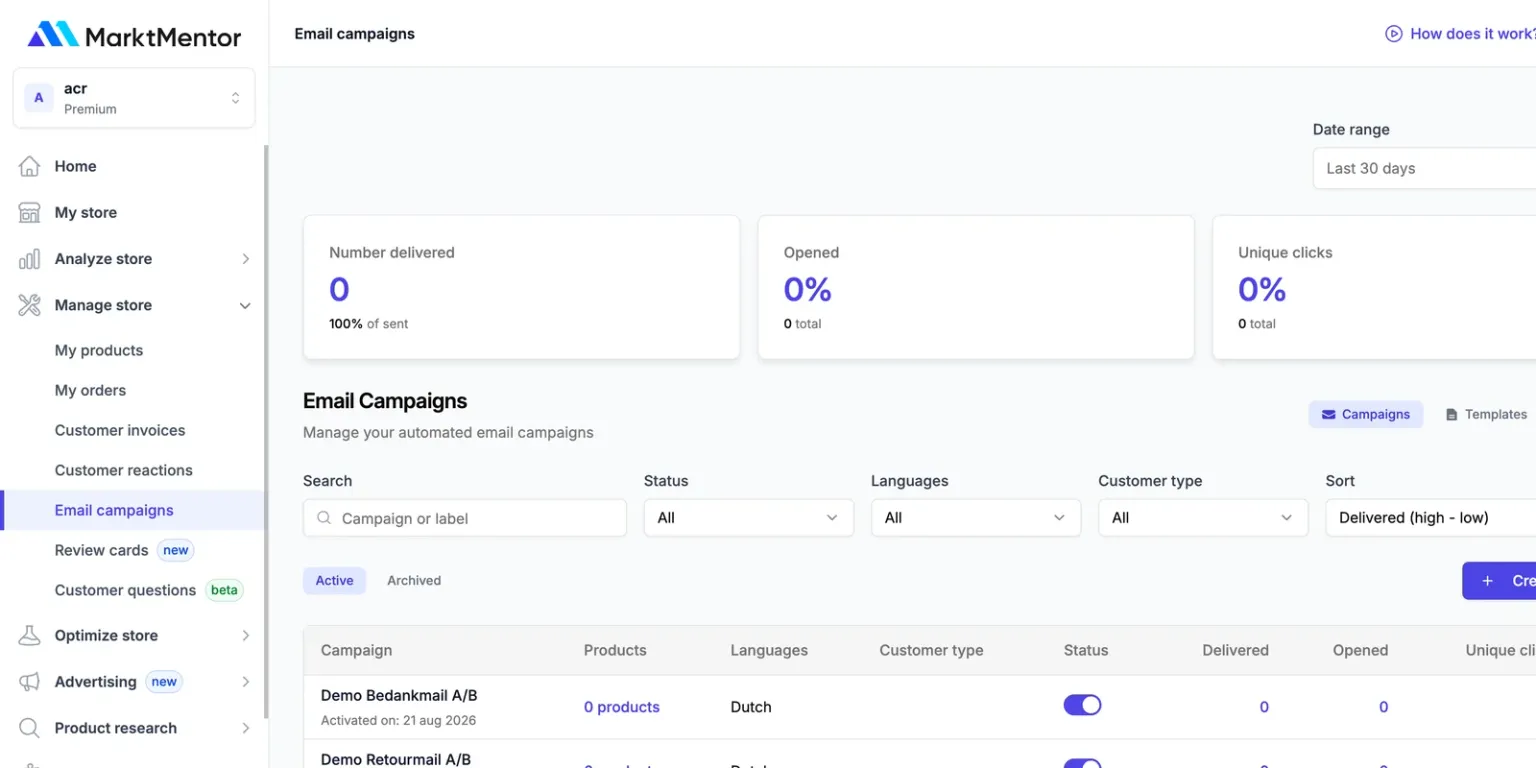Open the Status filter dropdown
This screenshot has height=768, width=1536.
[x=749, y=518]
